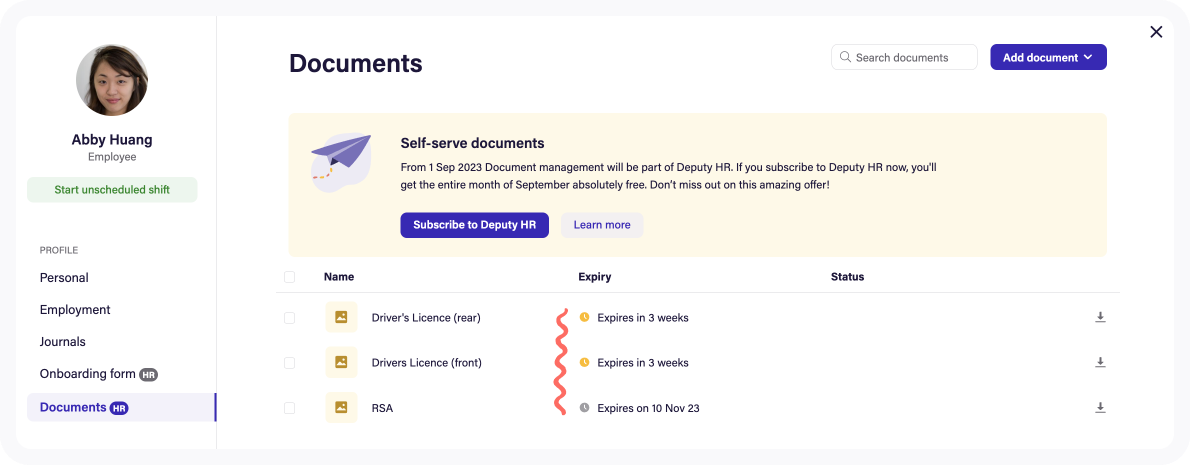The width and height of the screenshot is (1190, 465).
Task: Sort by the Expiry column header
Action: pyautogui.click(x=594, y=277)
